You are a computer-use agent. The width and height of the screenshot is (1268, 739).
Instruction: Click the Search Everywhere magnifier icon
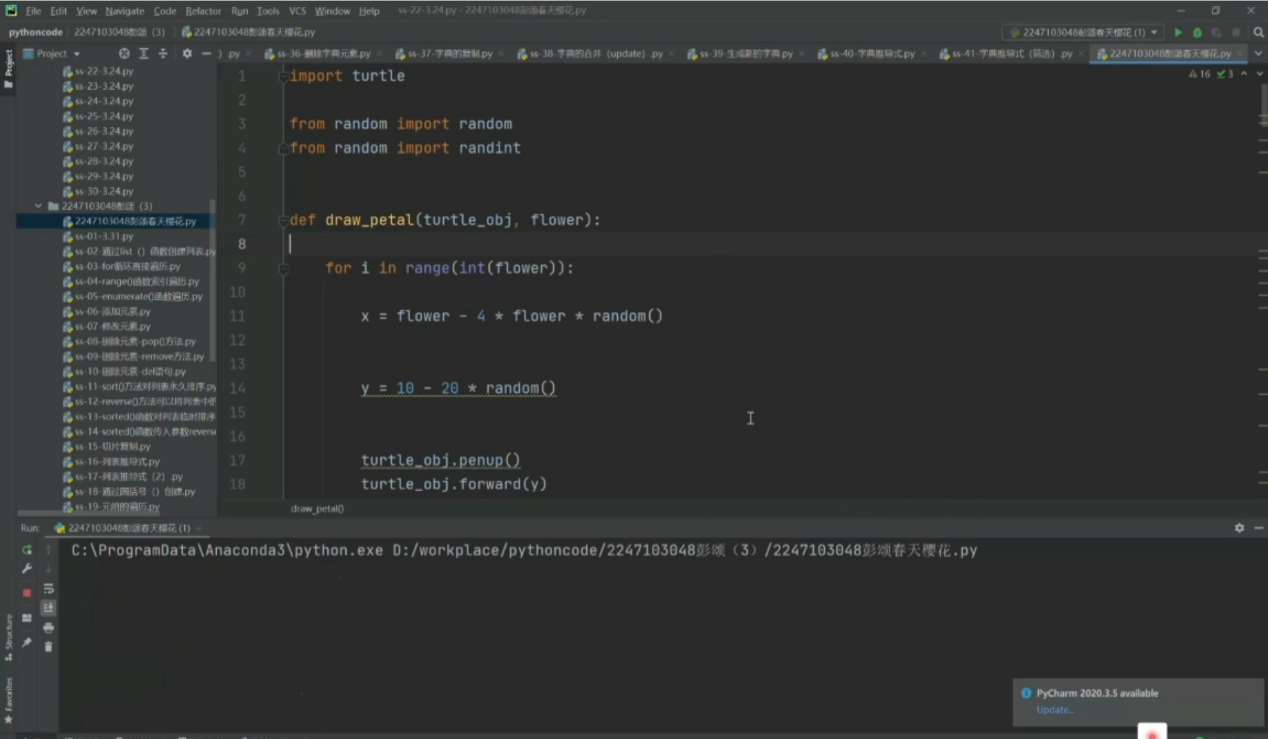pos(1258,32)
